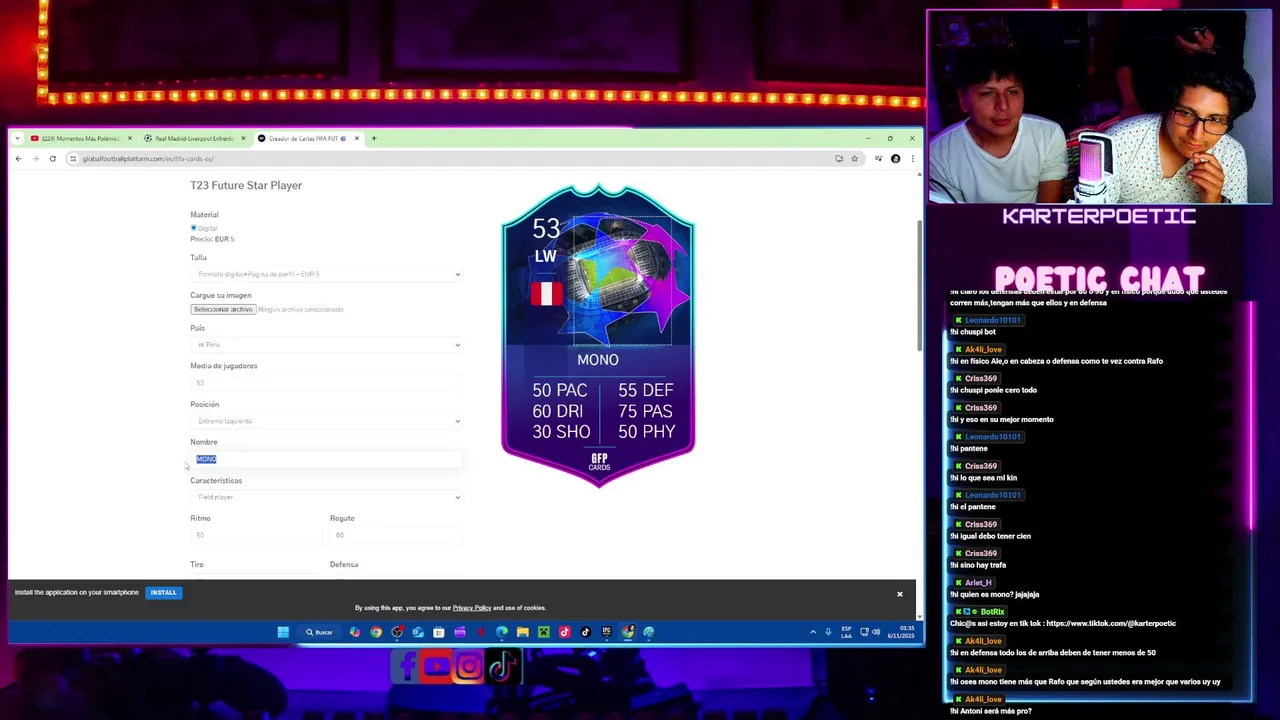Open the País dropdown showing Peru
Image resolution: width=1280 pixels, height=720 pixels.
pos(326,345)
